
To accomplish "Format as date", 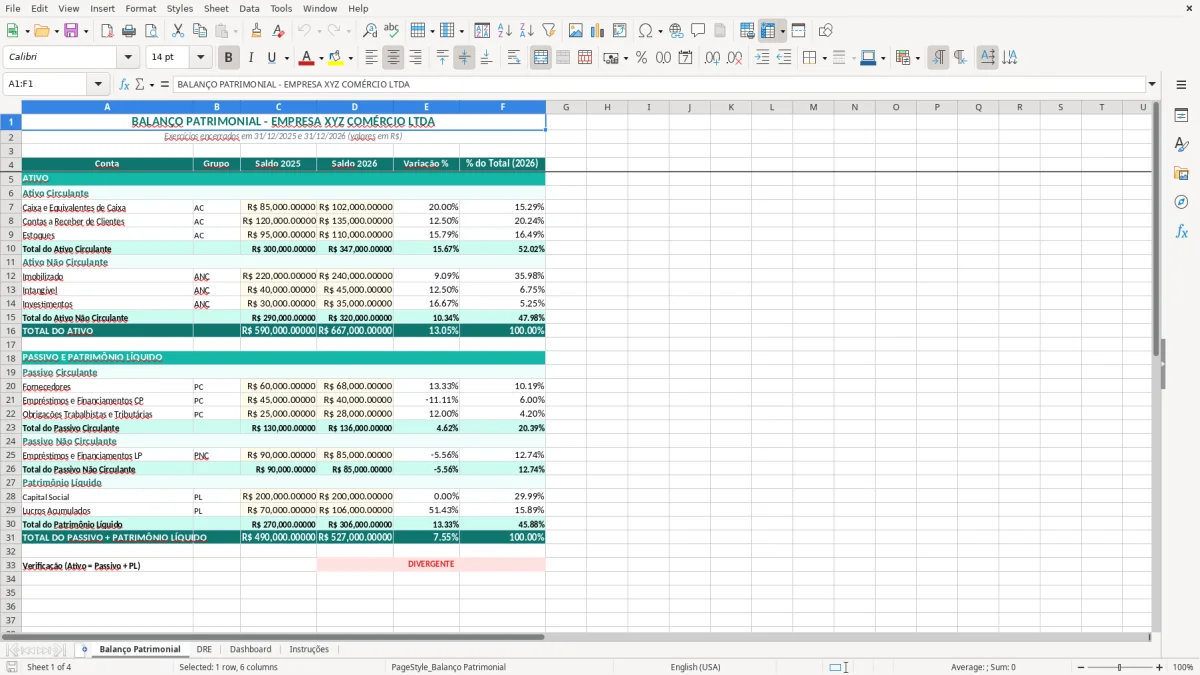I will pos(686,58).
